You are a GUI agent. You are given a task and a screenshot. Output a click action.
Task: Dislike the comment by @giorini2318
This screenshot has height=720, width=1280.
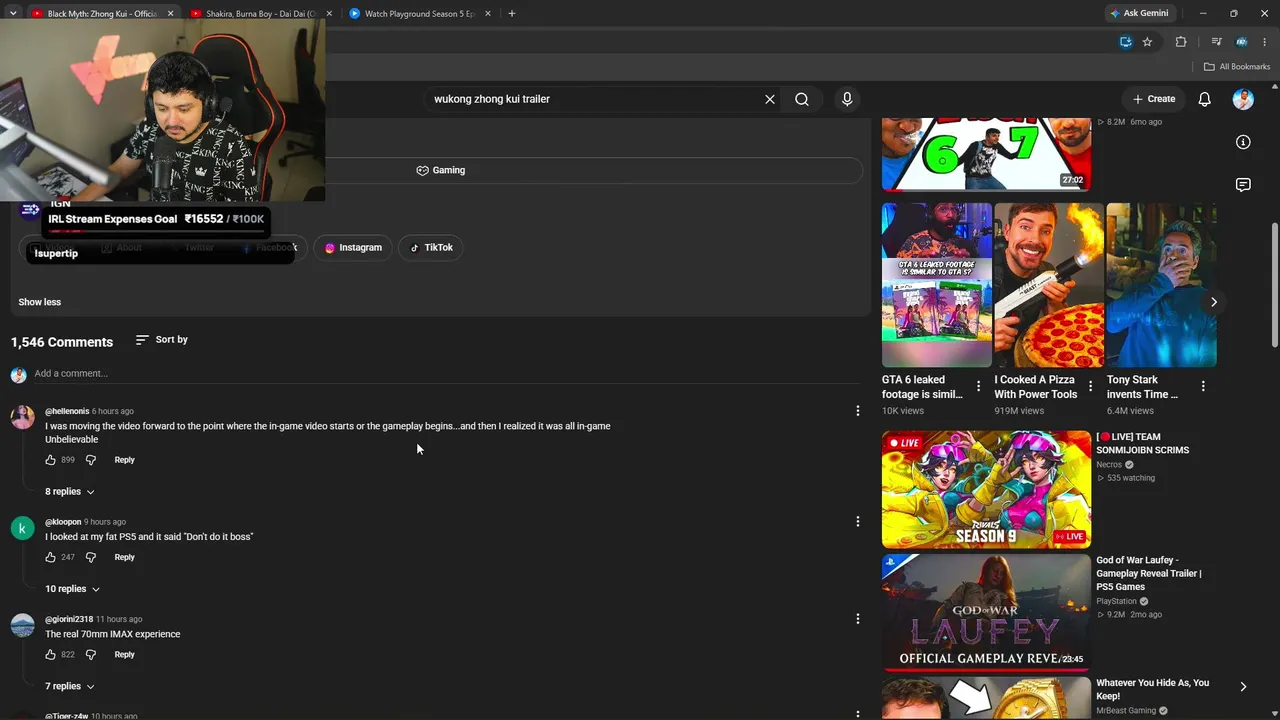pyautogui.click(x=91, y=655)
